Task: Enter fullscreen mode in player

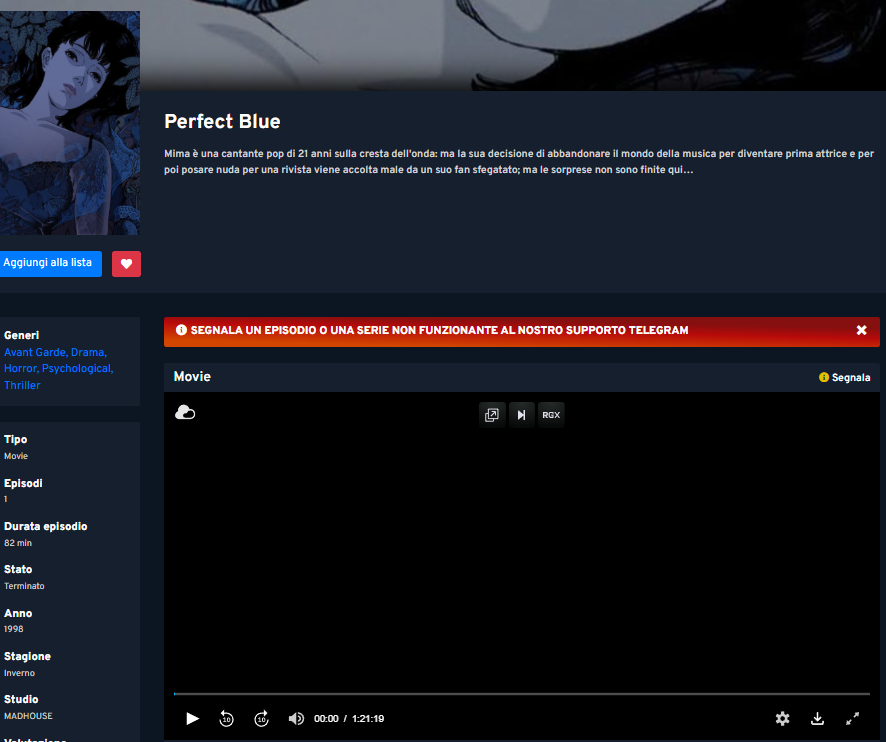Action: click(x=852, y=718)
